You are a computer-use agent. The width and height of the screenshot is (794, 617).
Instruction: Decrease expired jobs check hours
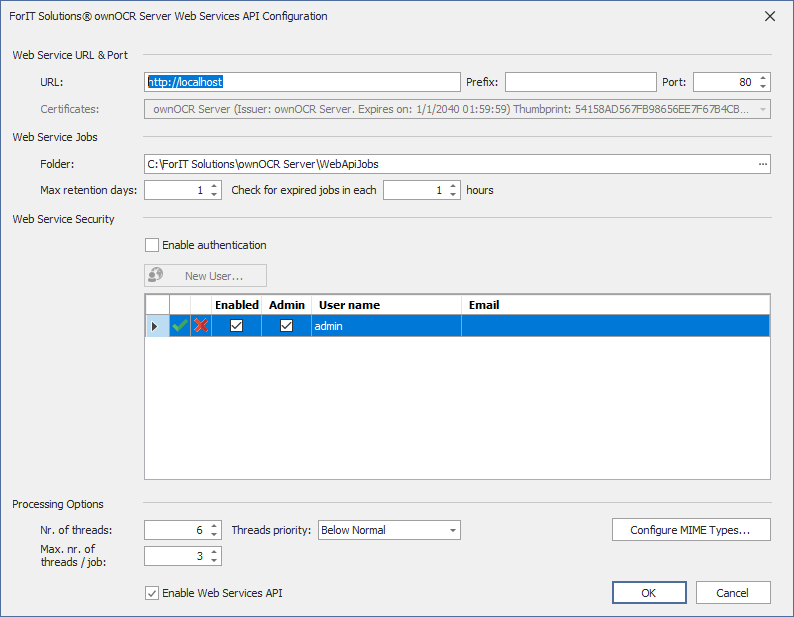point(453,195)
